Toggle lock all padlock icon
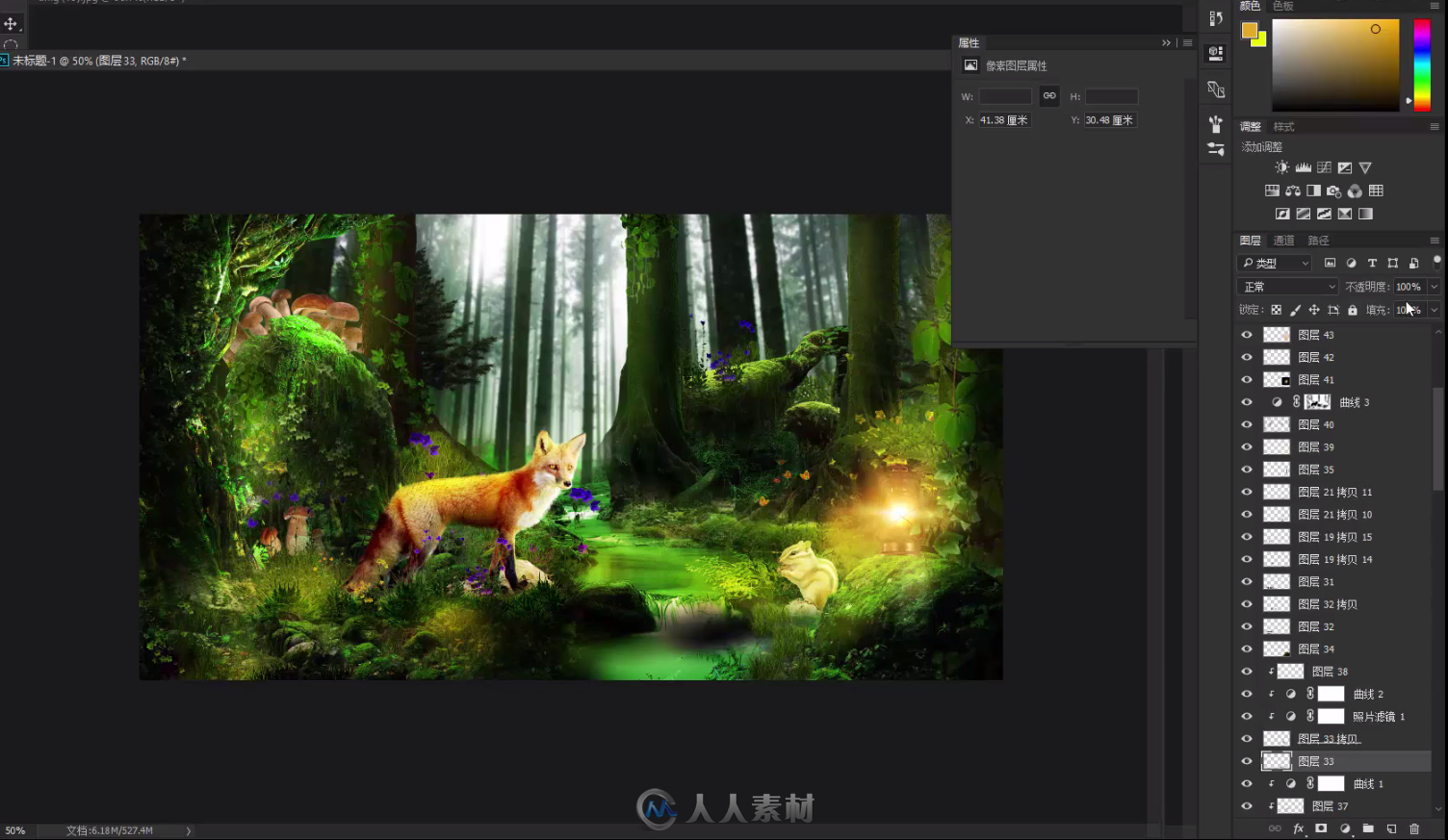This screenshot has width=1448, height=840. coord(1353,310)
